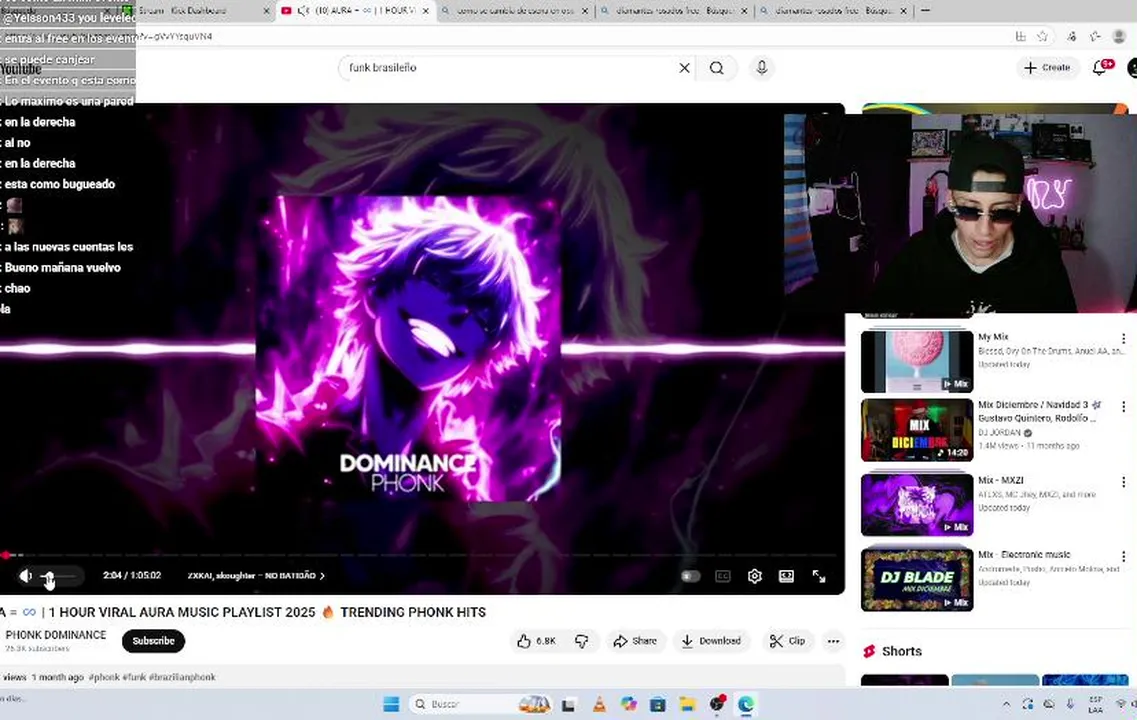1137x720 pixels.
Task: Open the PHONK DOMINANCE channel page
Action: [x=56, y=635]
